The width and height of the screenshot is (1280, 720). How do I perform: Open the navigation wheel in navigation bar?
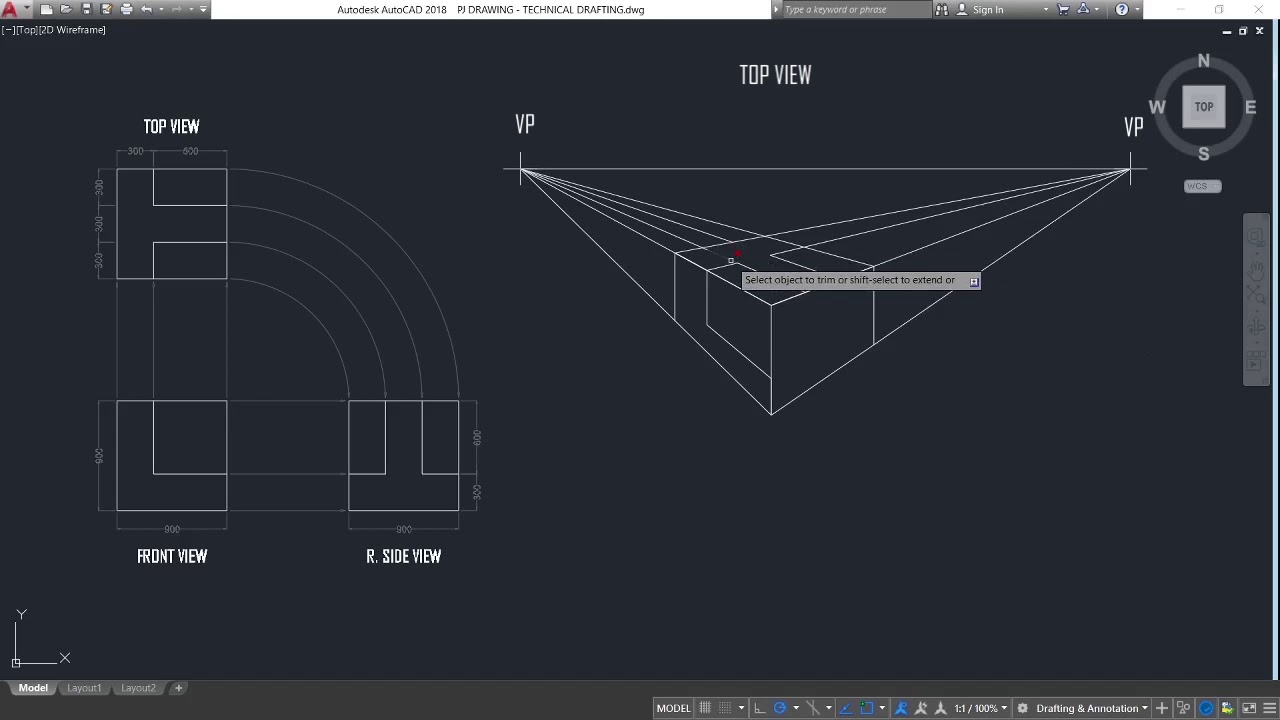[1256, 236]
